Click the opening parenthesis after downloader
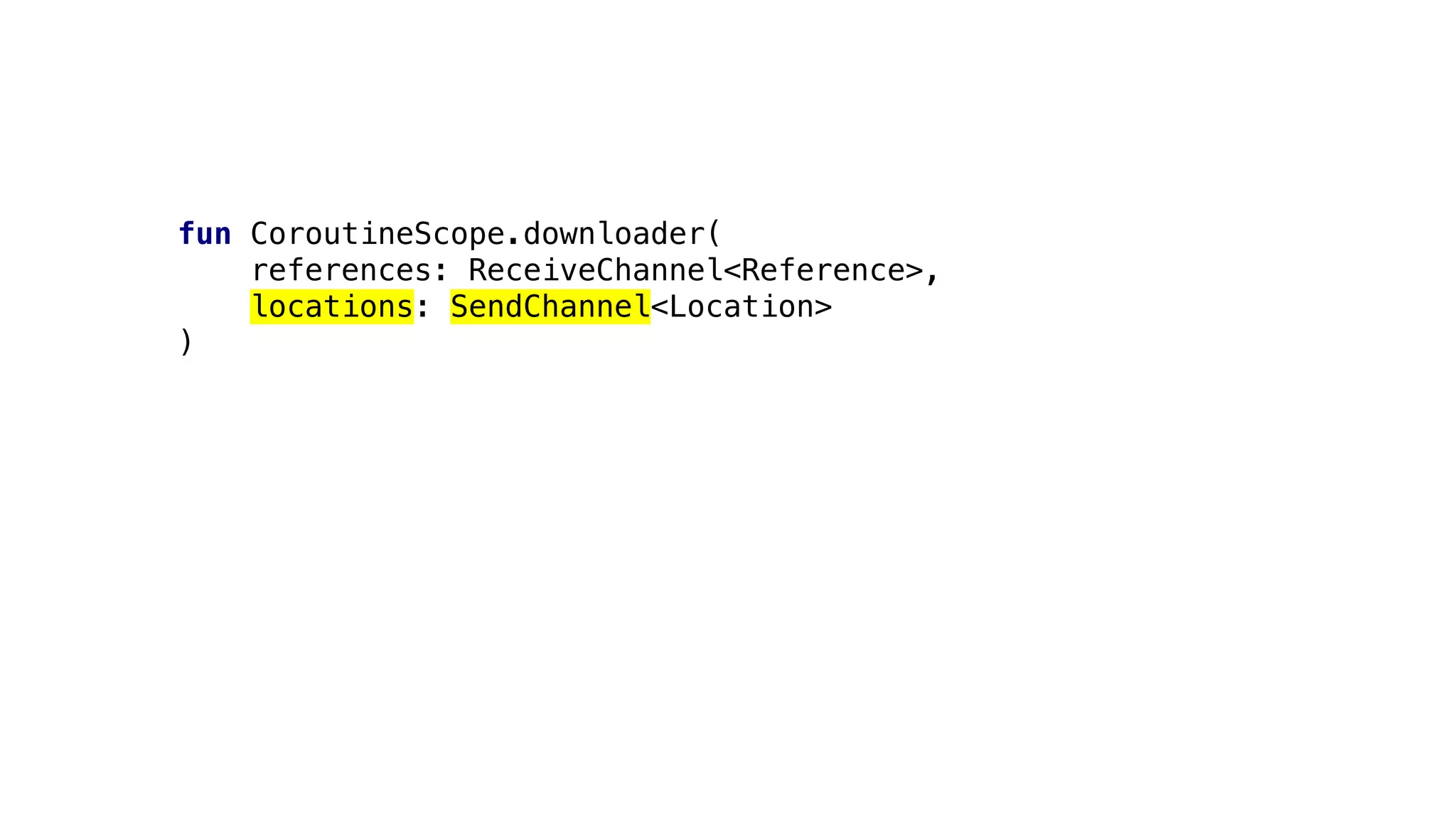The image size is (1456, 819). (x=714, y=234)
